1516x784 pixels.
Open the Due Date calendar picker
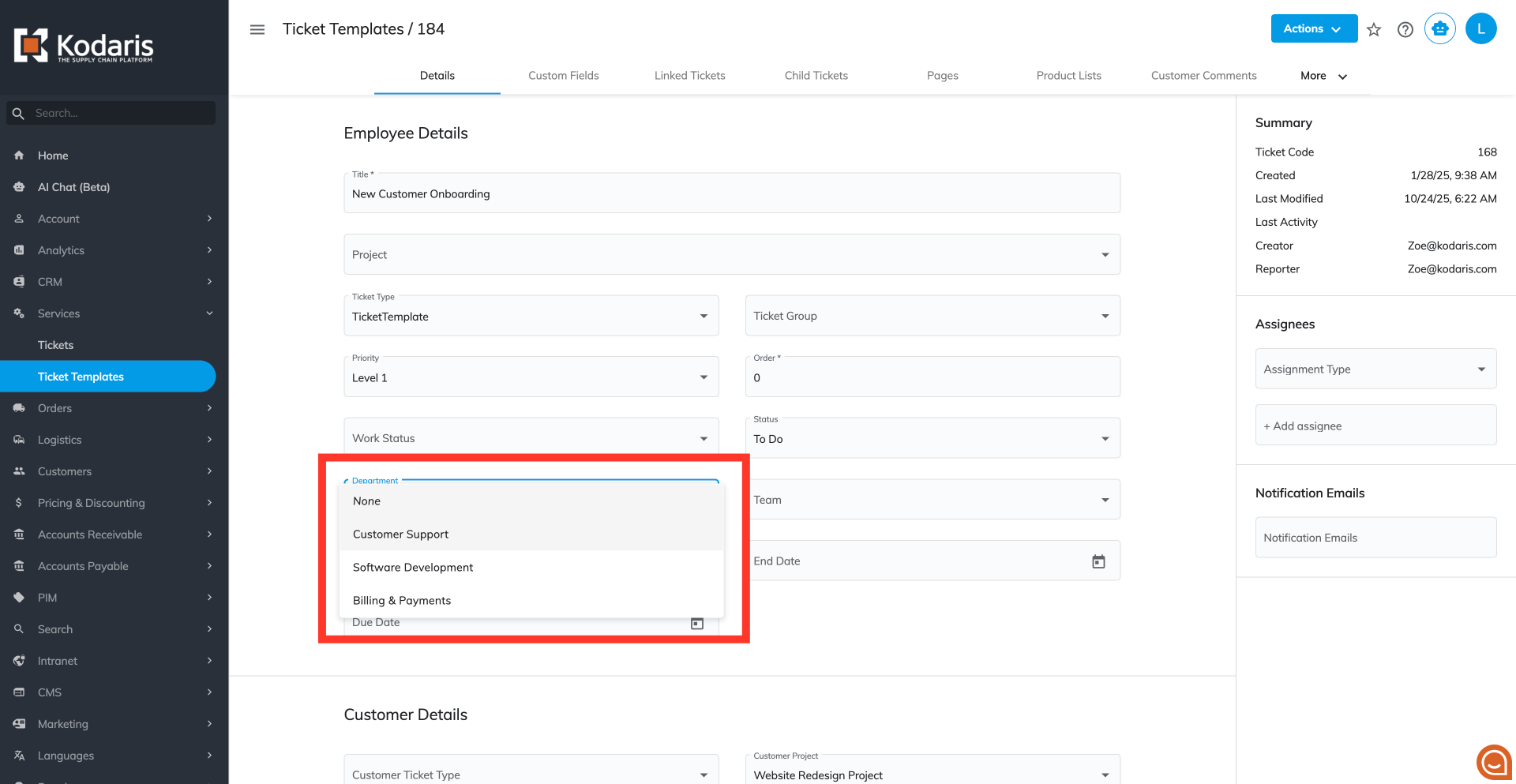697,623
